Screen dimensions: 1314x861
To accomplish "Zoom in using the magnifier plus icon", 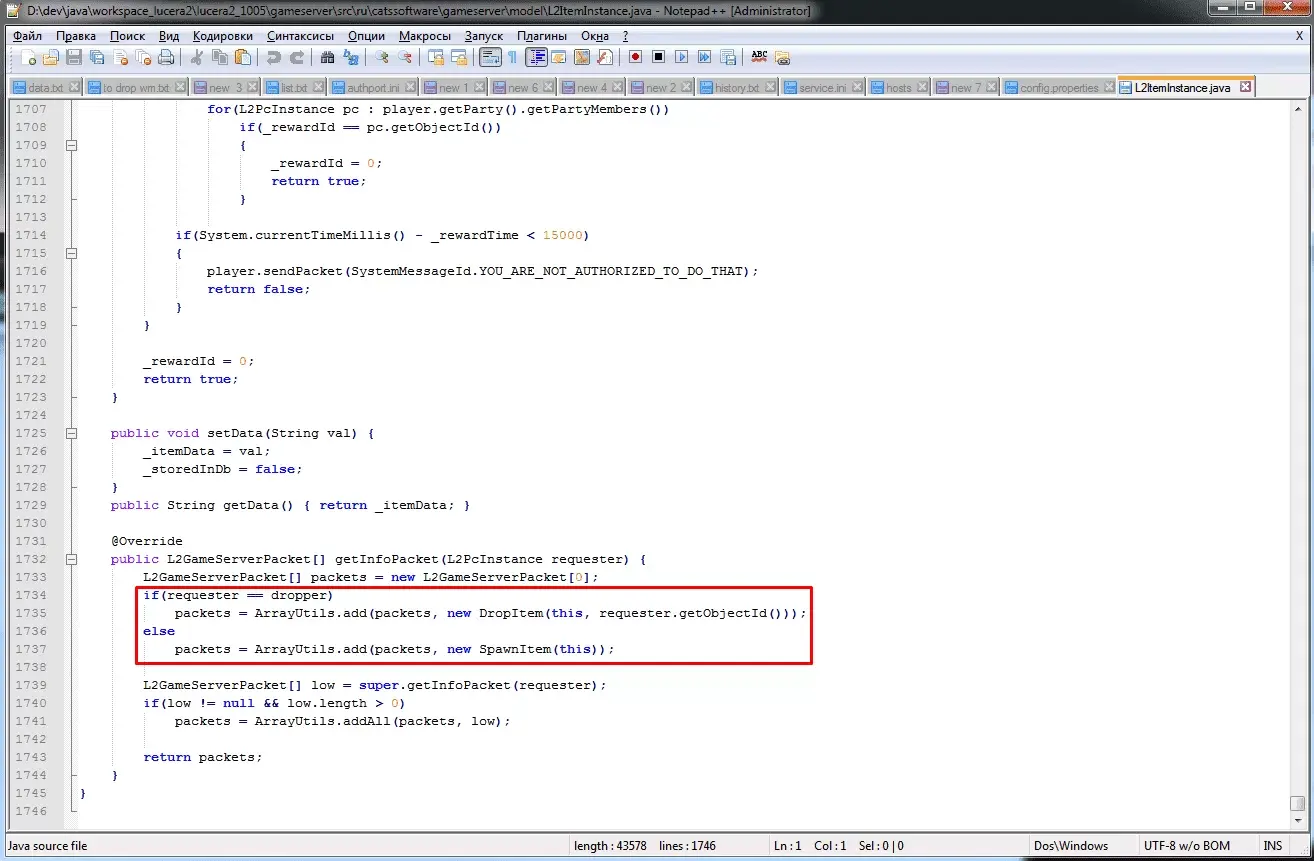I will tap(382, 57).
